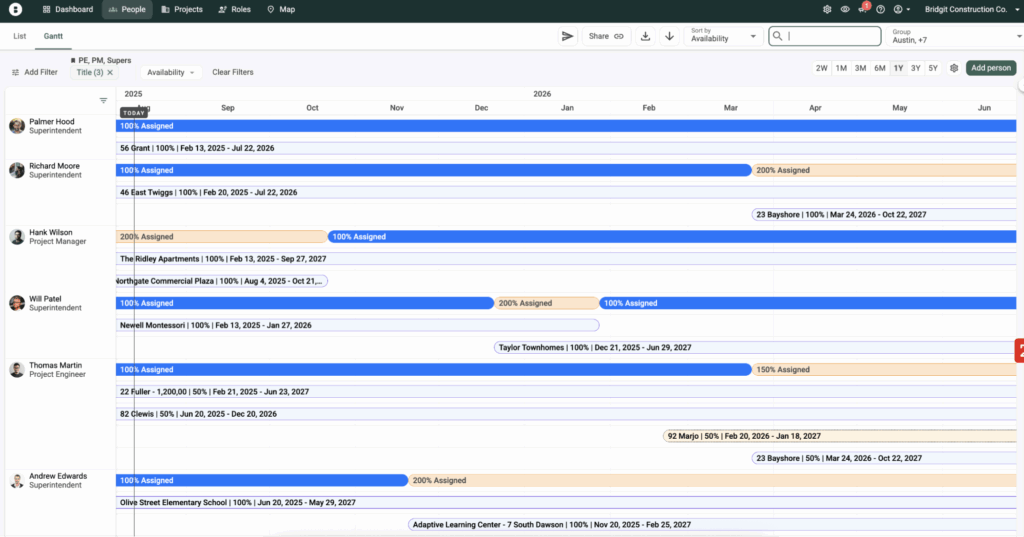Select the Olive Street Elementary School allocation
This screenshot has height=537, width=1024.
point(566,502)
